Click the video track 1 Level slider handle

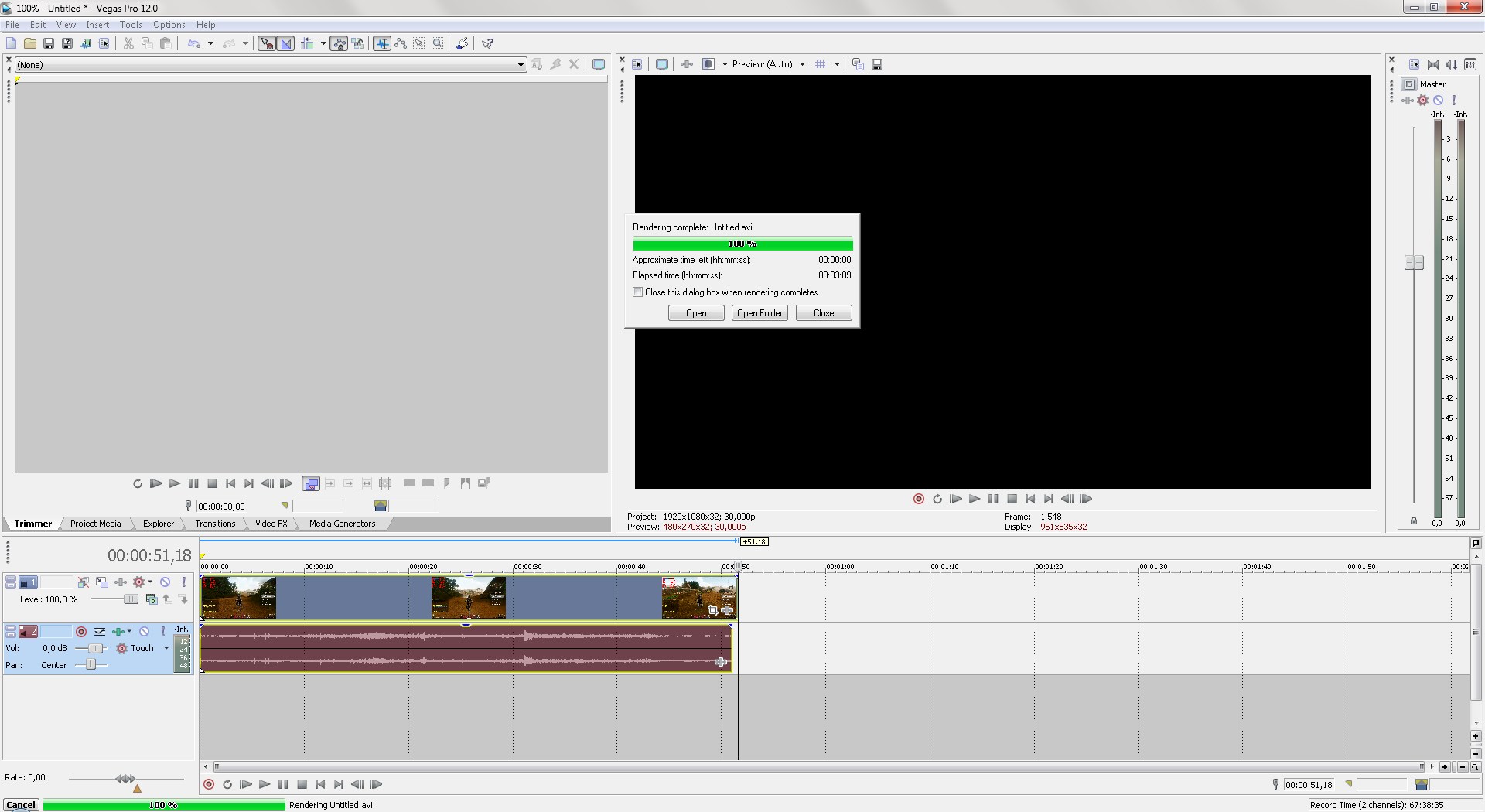(131, 599)
